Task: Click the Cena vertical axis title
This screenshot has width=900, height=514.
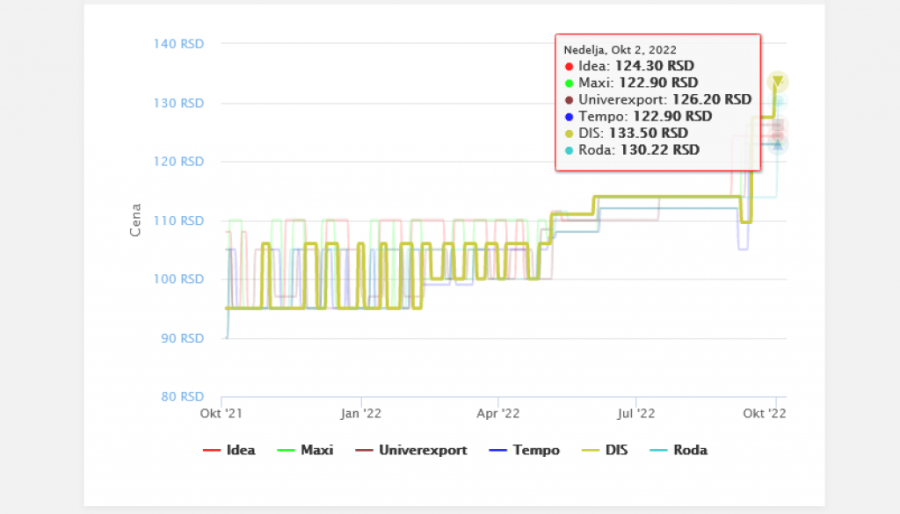Action: pyautogui.click(x=136, y=220)
